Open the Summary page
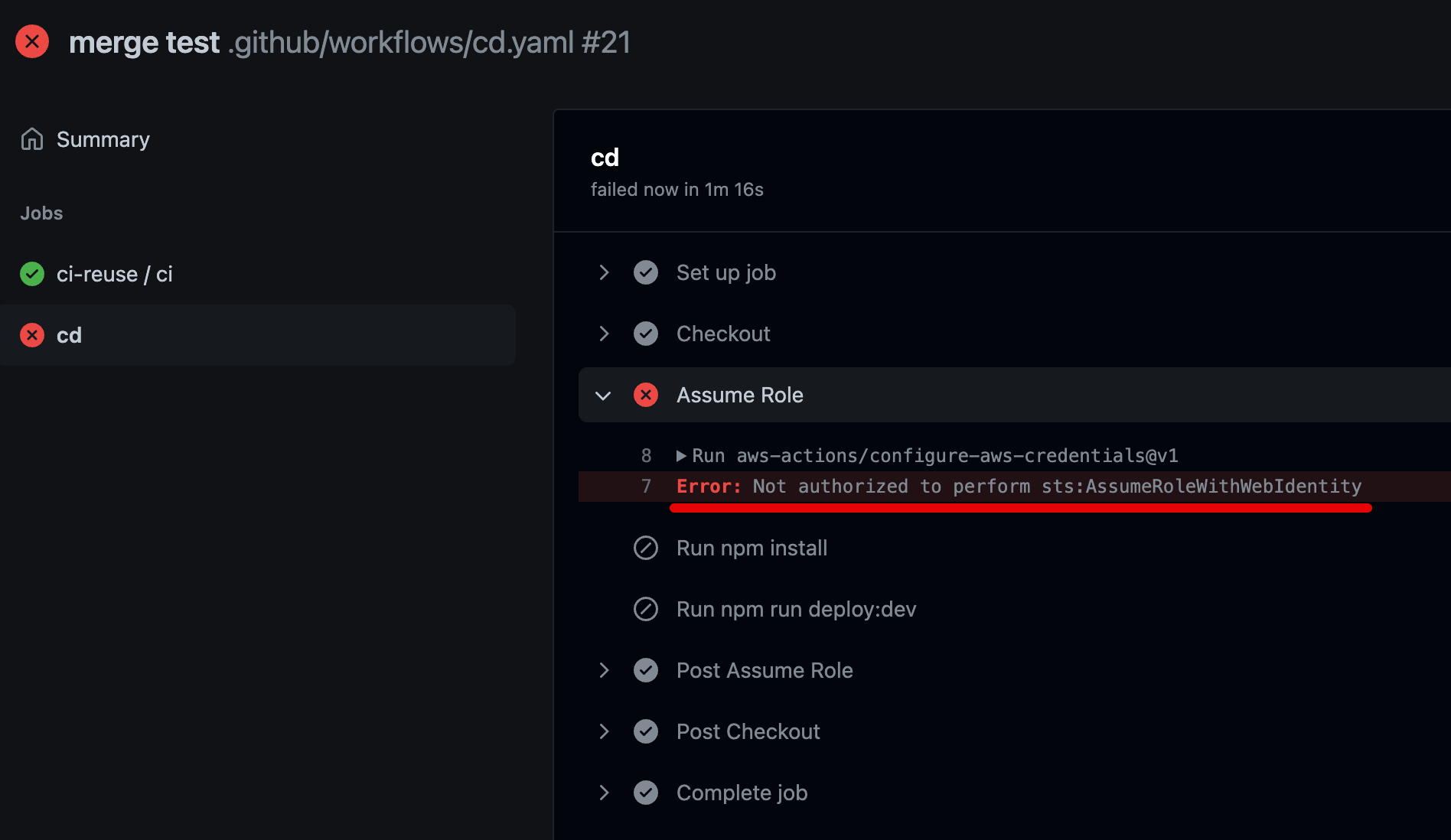The width and height of the screenshot is (1451, 840). [x=103, y=139]
